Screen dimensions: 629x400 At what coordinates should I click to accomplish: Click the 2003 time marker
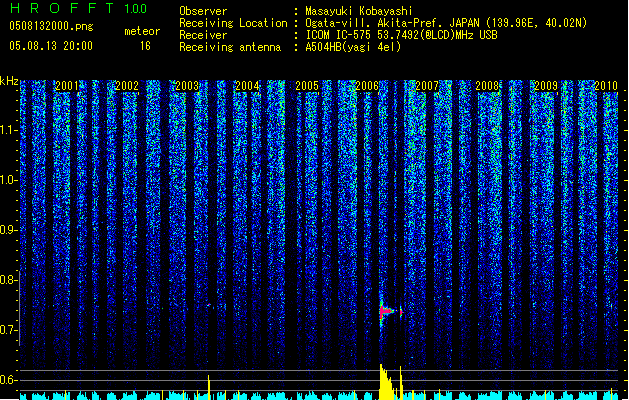187,86
